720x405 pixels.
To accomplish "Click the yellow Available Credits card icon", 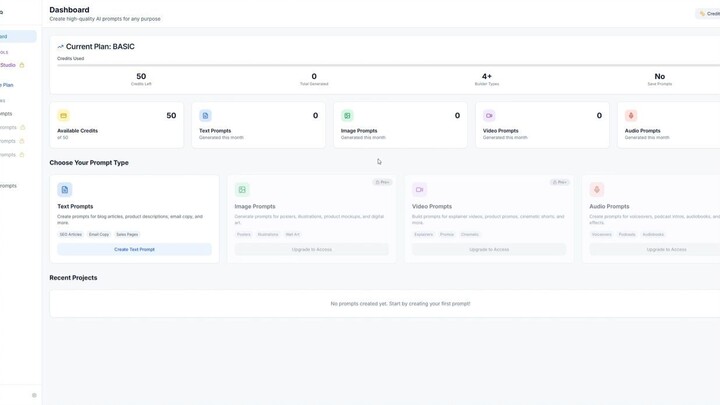I will (x=63, y=116).
